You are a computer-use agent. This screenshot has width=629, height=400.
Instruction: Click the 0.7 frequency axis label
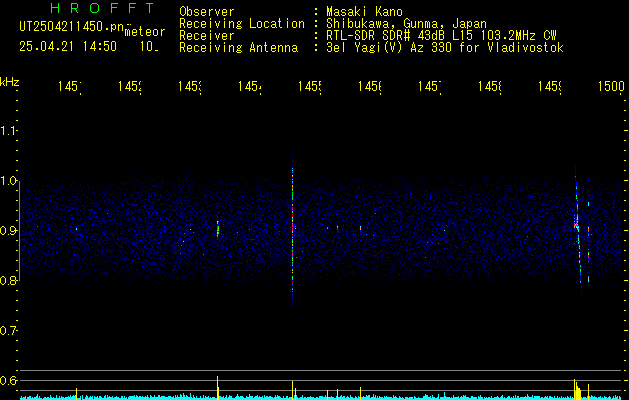coord(8,331)
